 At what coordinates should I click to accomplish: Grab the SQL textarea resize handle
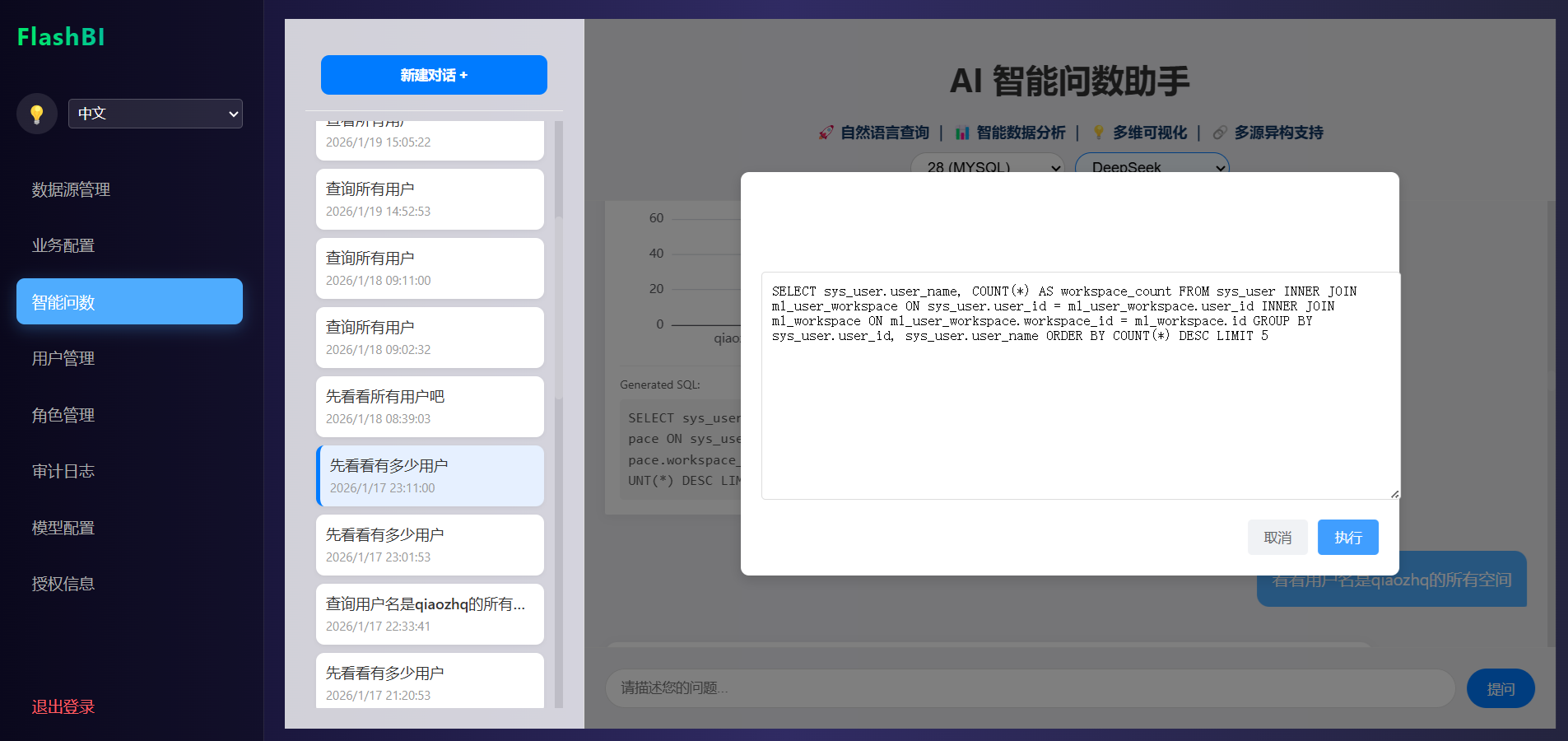[x=1394, y=494]
